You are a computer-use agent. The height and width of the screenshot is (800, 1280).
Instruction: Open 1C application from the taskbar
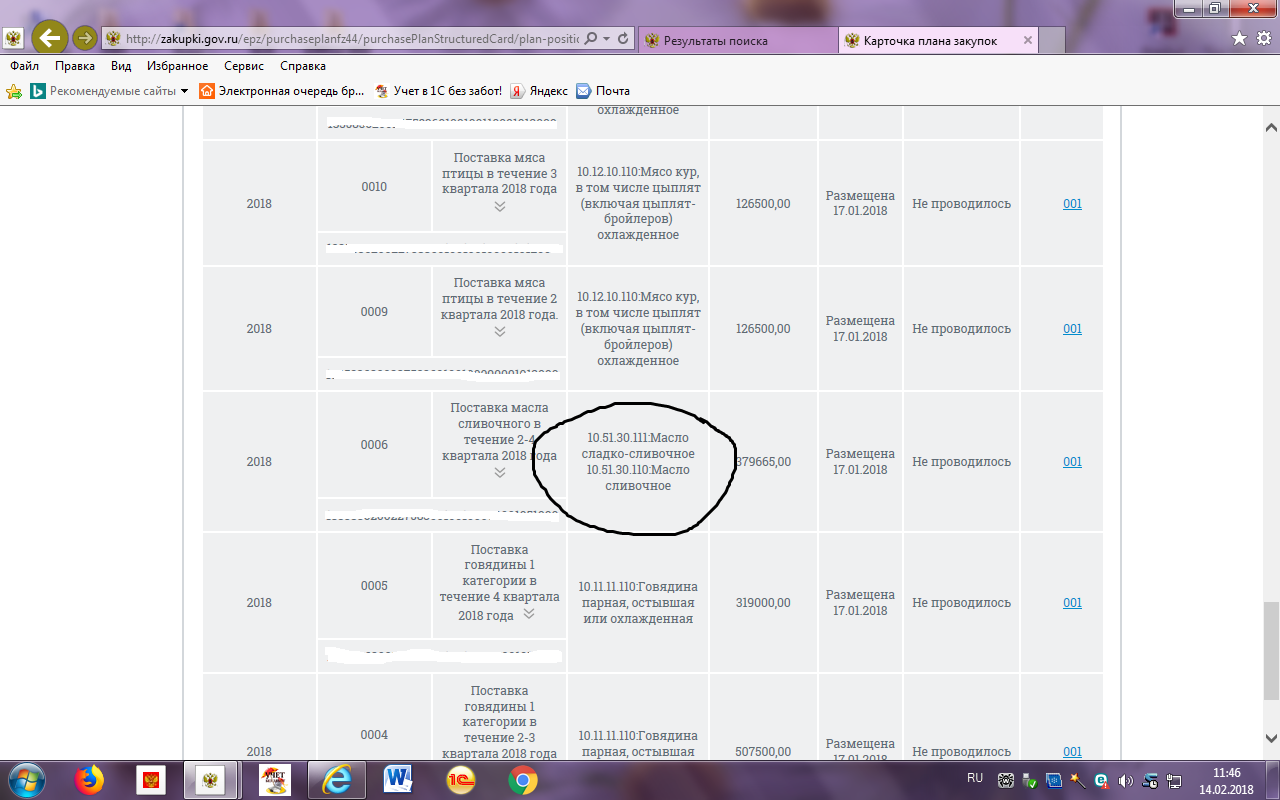[x=460, y=779]
